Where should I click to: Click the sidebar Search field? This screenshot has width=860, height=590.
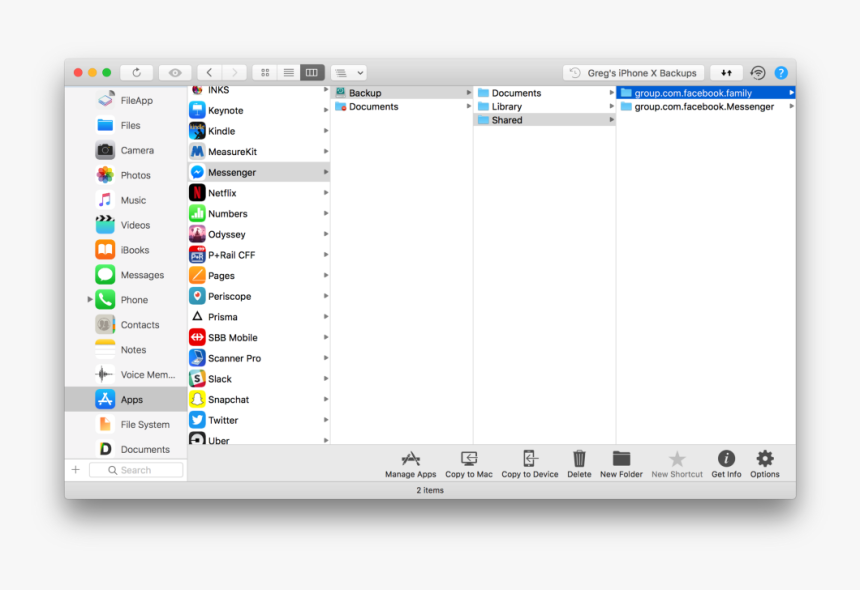pos(136,470)
